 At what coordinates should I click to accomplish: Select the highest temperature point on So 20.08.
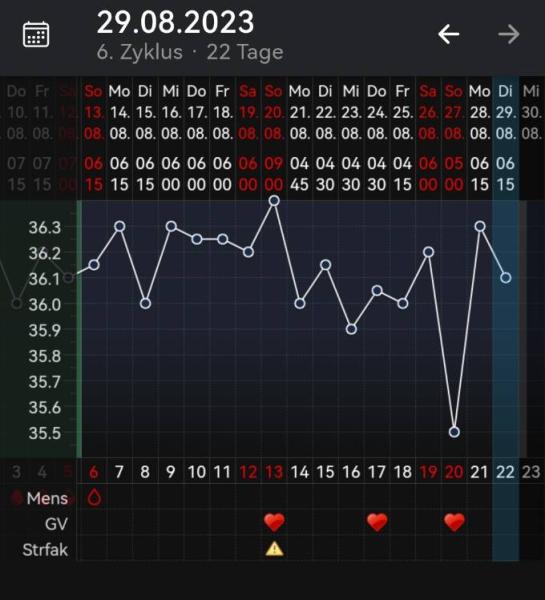point(274,201)
